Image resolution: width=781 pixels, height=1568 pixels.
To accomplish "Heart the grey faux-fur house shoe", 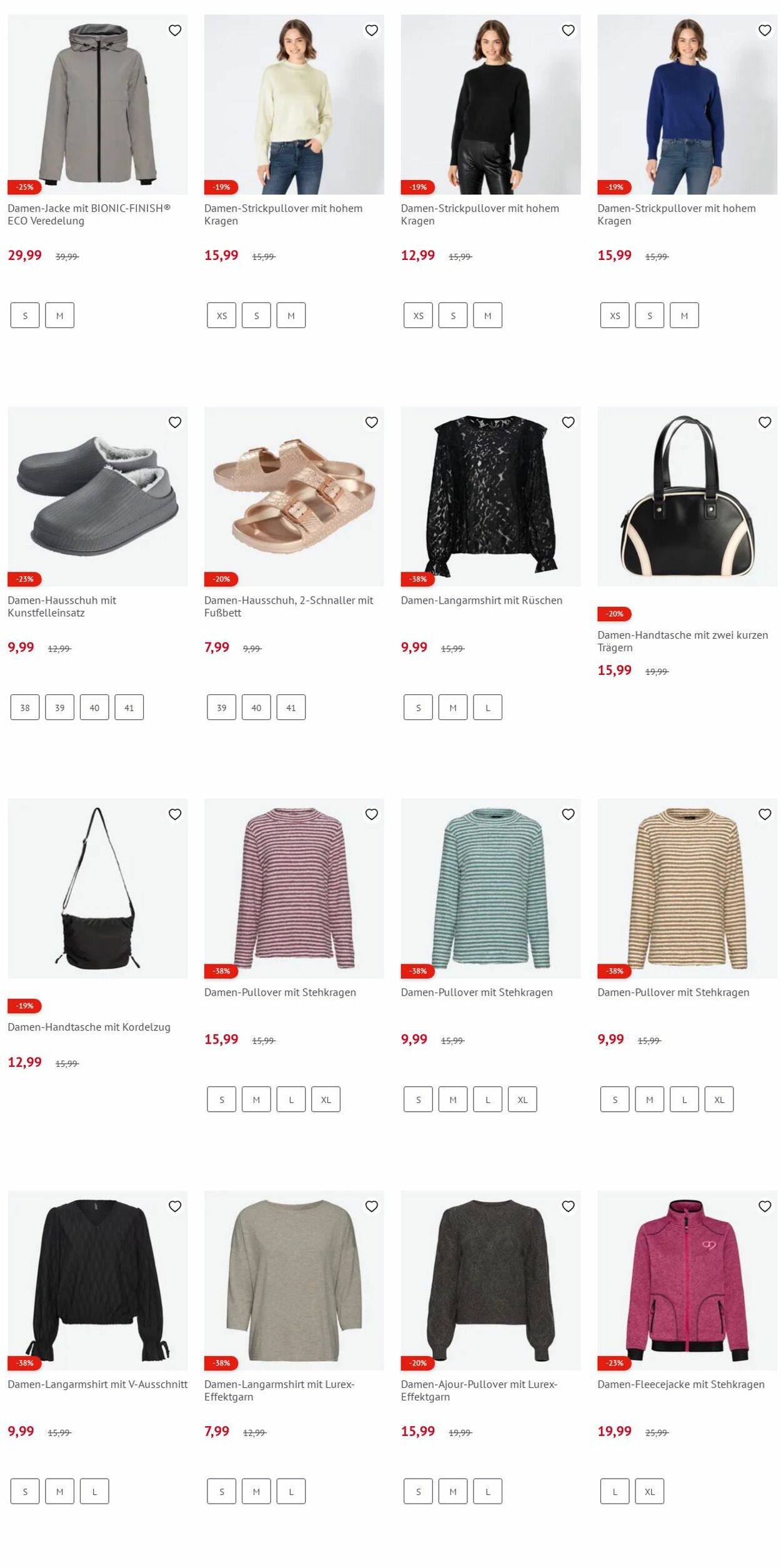I will point(175,422).
